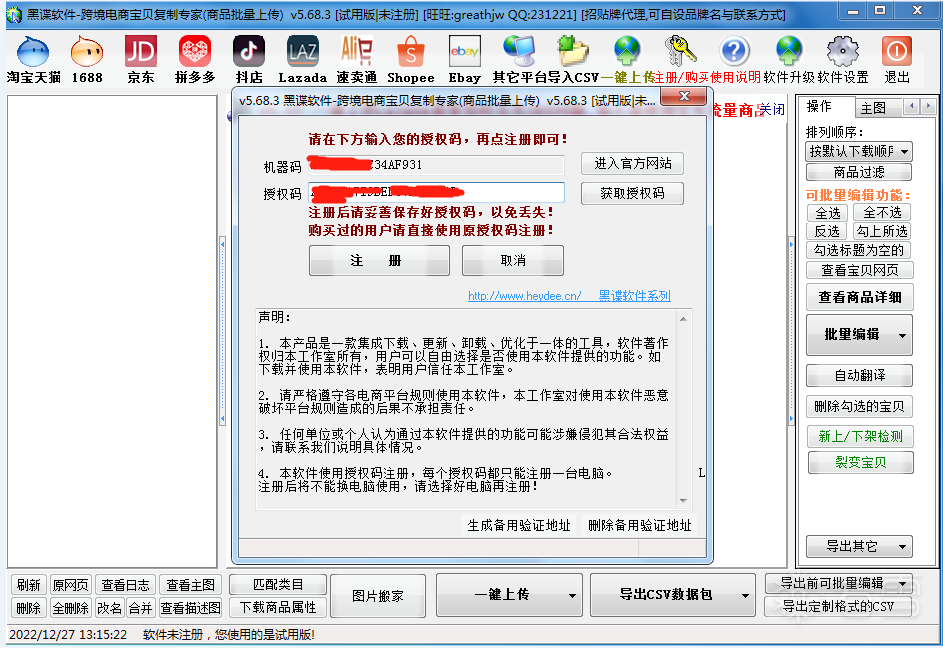Click the 取消 cancel button
This screenshot has height=648, width=943.
(513, 261)
